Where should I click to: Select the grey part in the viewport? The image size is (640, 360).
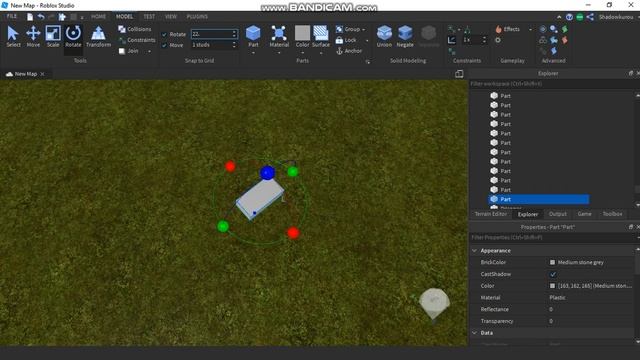point(259,198)
